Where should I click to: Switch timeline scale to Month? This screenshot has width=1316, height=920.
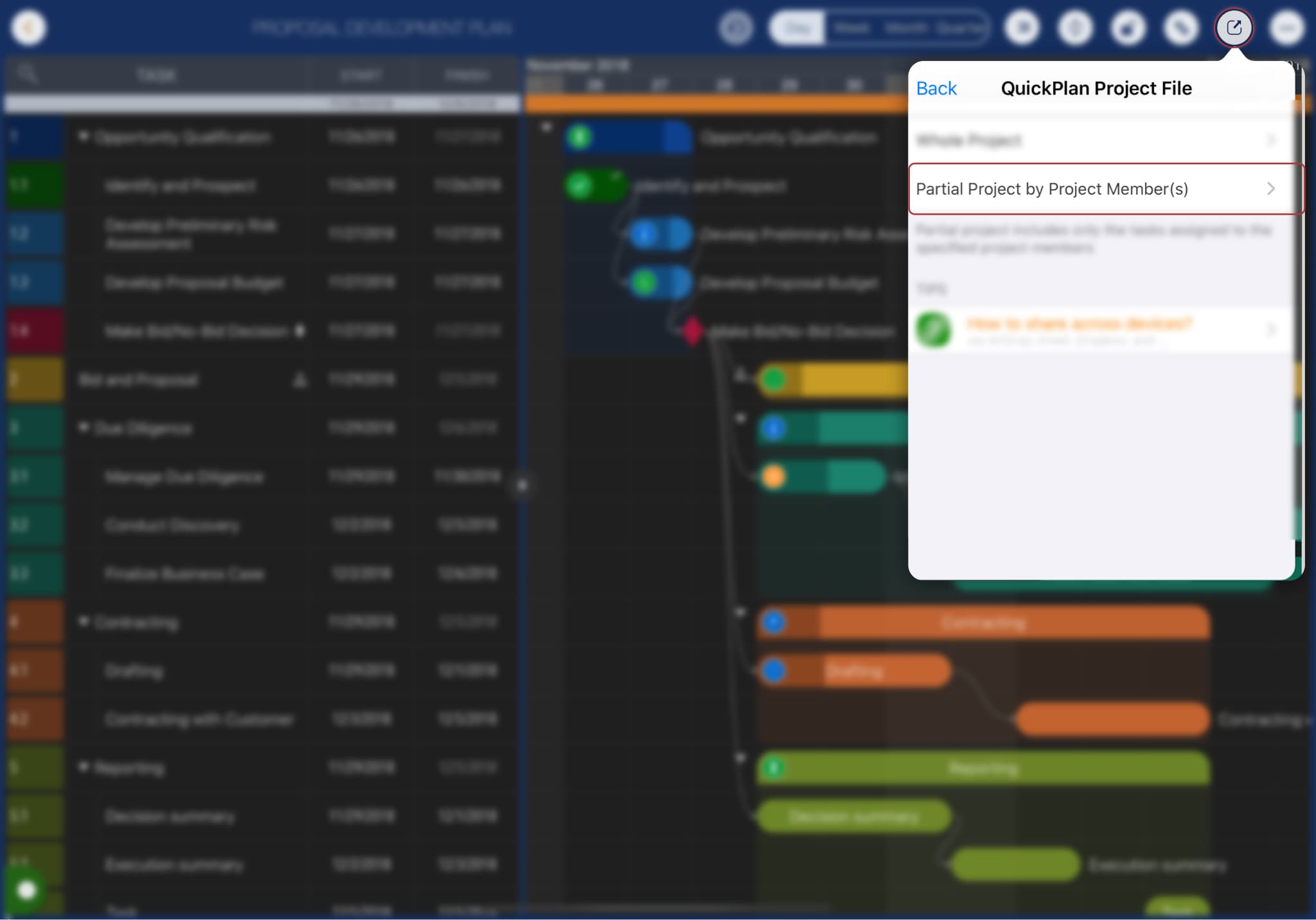click(905, 28)
